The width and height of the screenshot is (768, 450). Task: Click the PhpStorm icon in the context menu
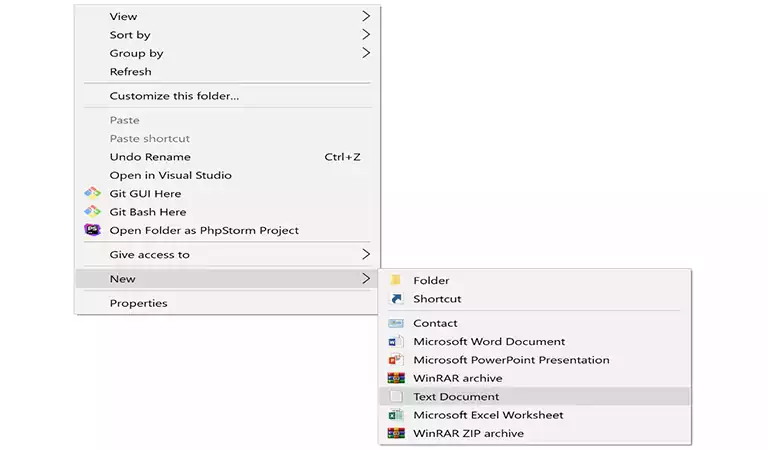pos(92,230)
